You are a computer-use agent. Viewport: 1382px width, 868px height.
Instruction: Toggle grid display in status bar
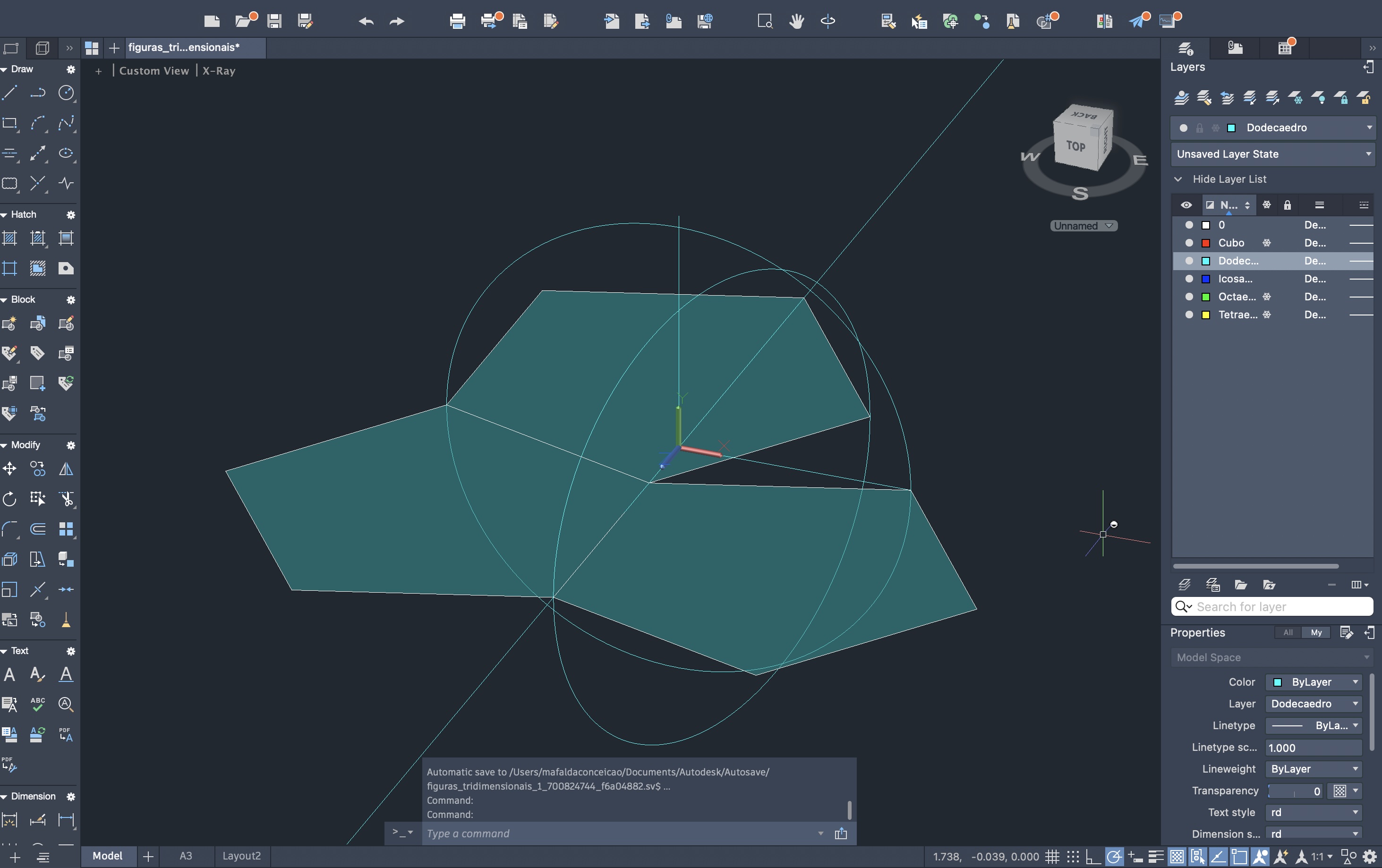point(1051,857)
